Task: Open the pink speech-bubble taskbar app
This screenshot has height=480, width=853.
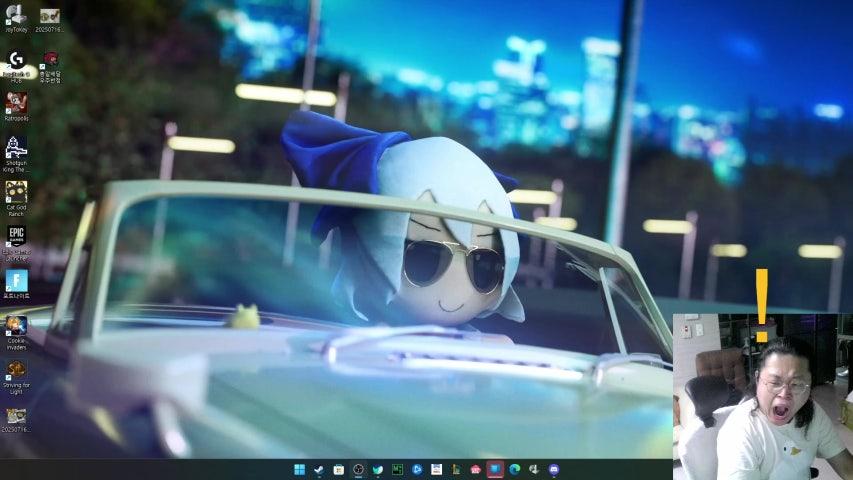Action: coord(475,469)
